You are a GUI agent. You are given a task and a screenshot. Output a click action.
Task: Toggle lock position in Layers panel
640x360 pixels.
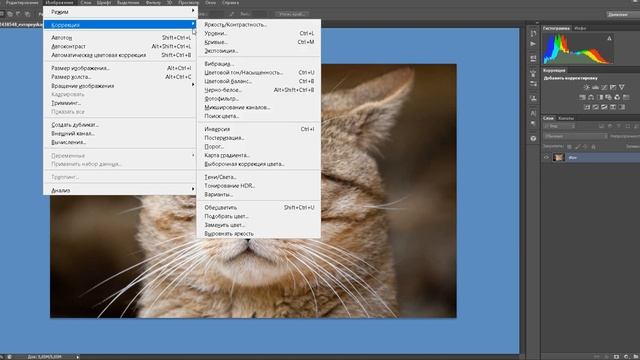coord(585,147)
